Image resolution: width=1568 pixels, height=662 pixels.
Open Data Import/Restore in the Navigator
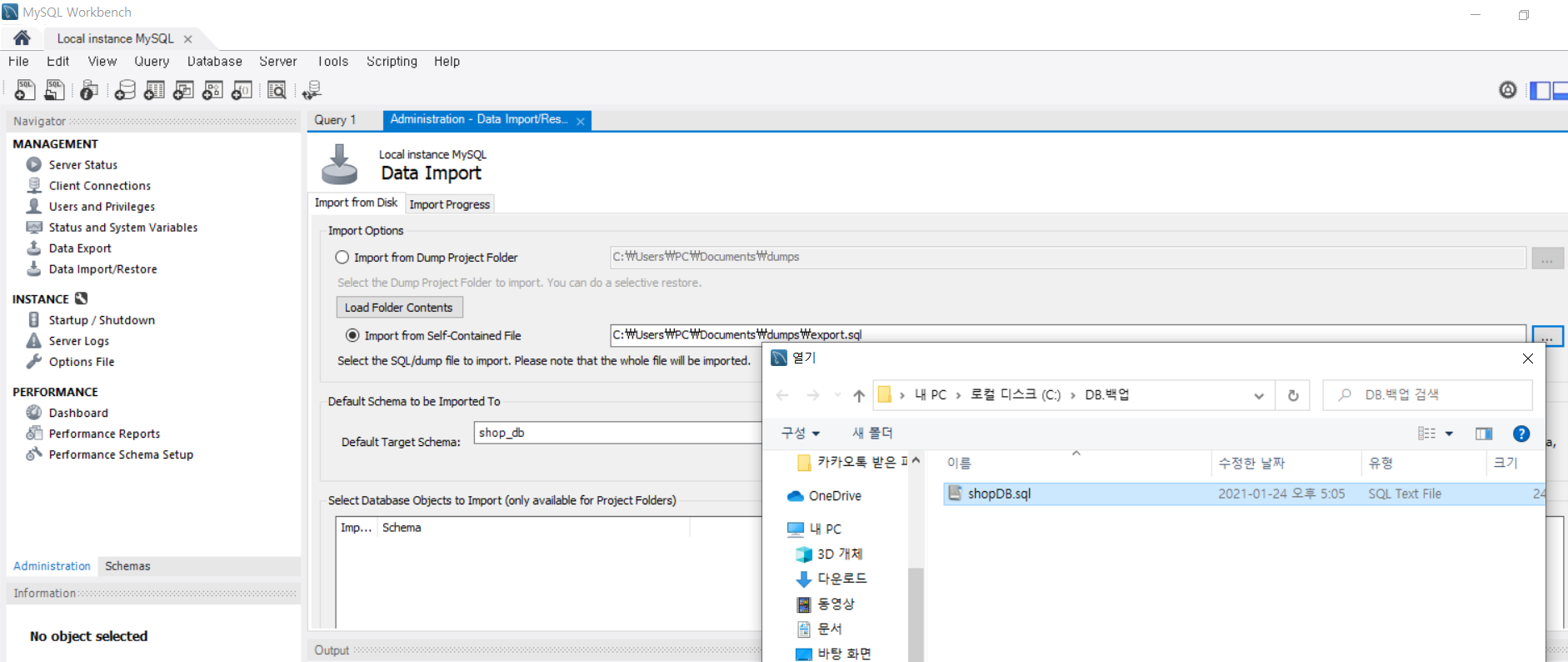(x=102, y=269)
